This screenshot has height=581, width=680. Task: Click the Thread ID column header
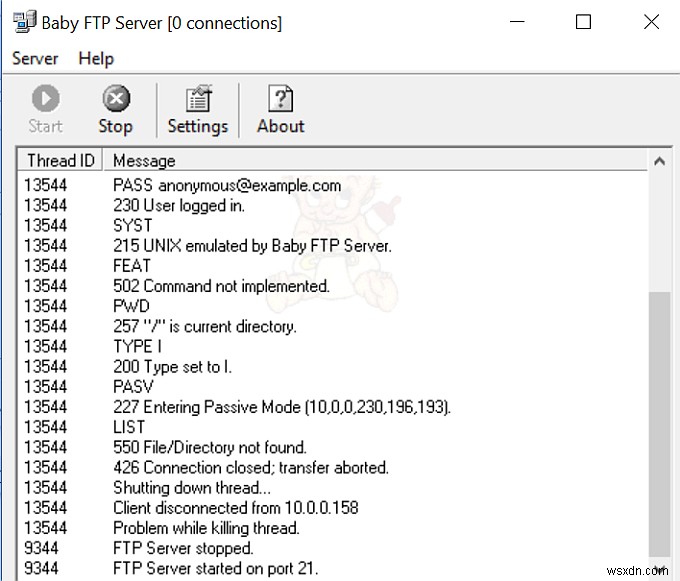click(x=61, y=160)
